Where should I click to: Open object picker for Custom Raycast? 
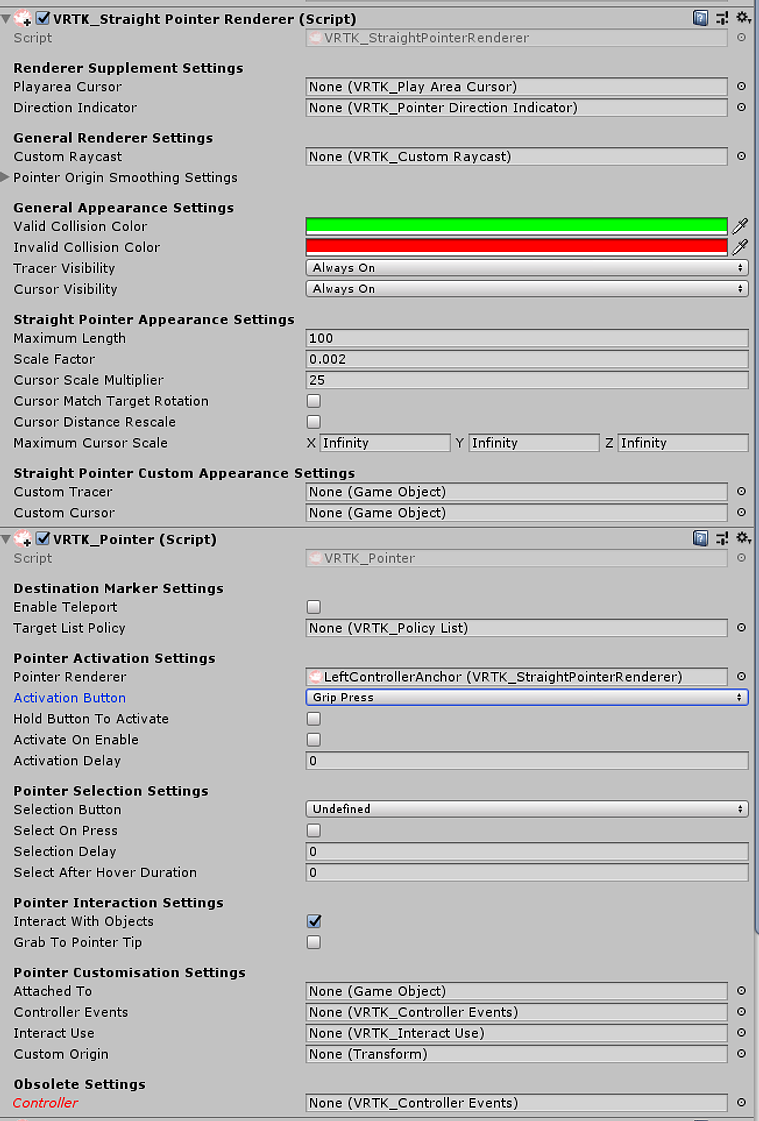coord(741,156)
